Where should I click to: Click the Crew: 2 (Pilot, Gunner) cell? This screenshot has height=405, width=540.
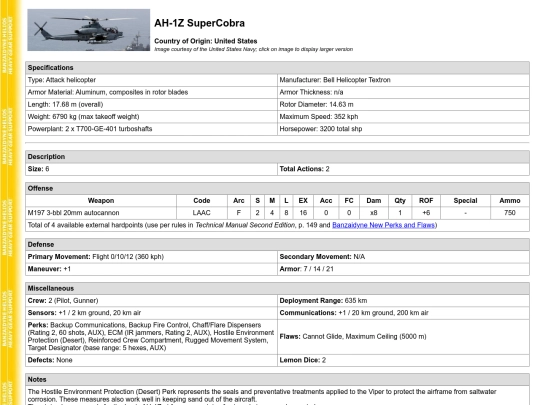coord(151,301)
